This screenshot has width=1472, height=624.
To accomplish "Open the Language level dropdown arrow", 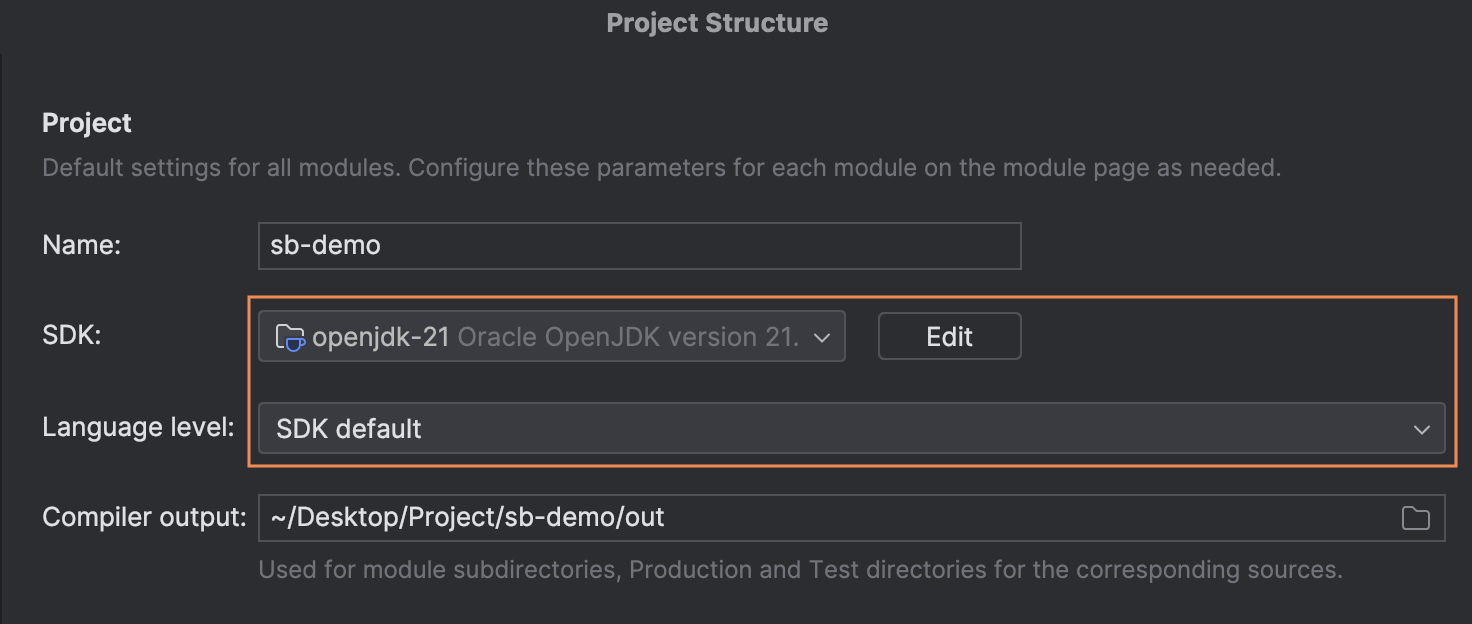I will click(x=1421, y=430).
